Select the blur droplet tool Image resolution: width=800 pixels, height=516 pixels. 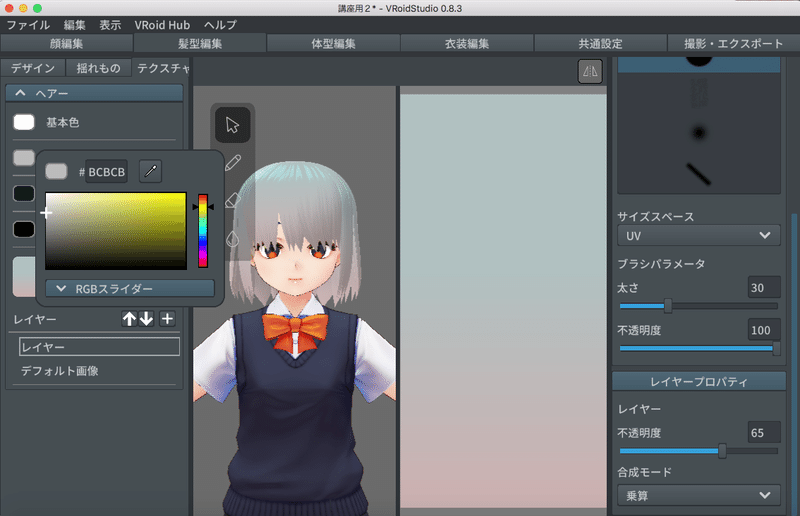(233, 238)
